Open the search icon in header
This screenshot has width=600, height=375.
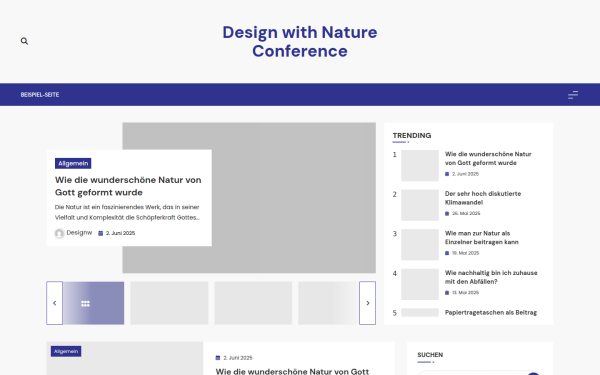click(x=24, y=41)
